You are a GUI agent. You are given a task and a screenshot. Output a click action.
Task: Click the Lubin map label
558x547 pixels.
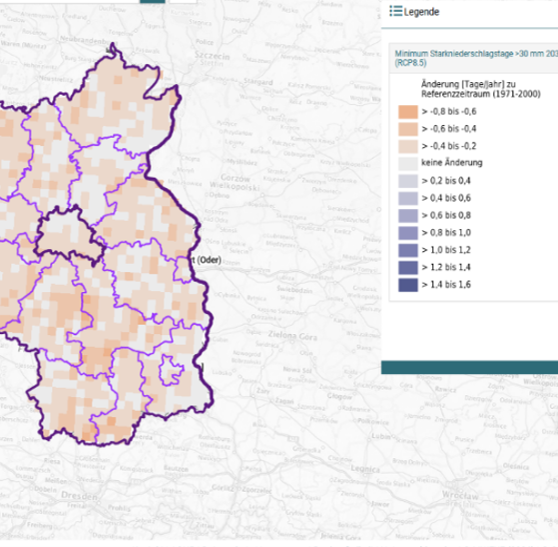click(x=380, y=436)
